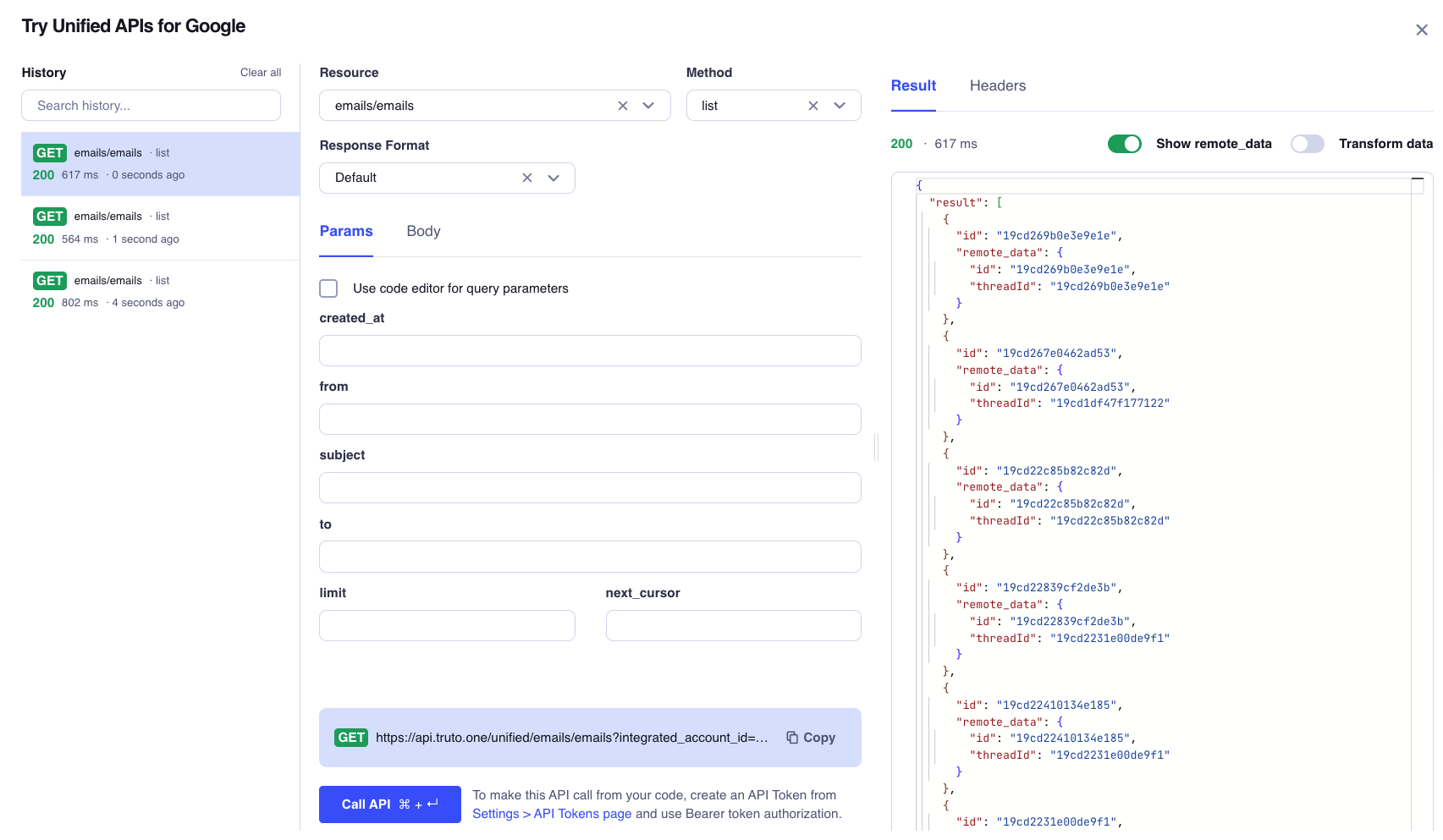Expand the Response Format dropdown
The height and width of the screenshot is (840, 1443).
click(x=554, y=178)
